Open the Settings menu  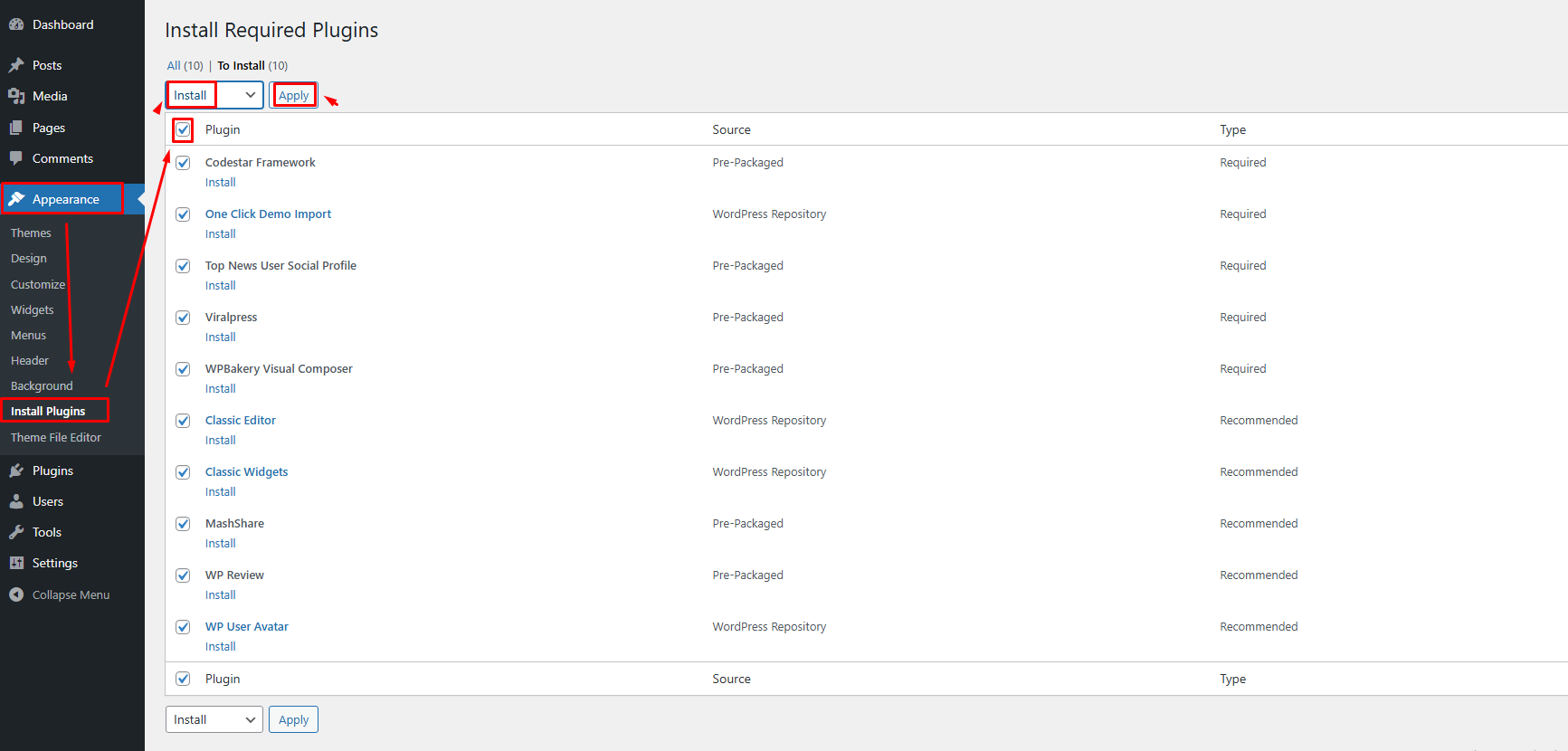click(55, 563)
